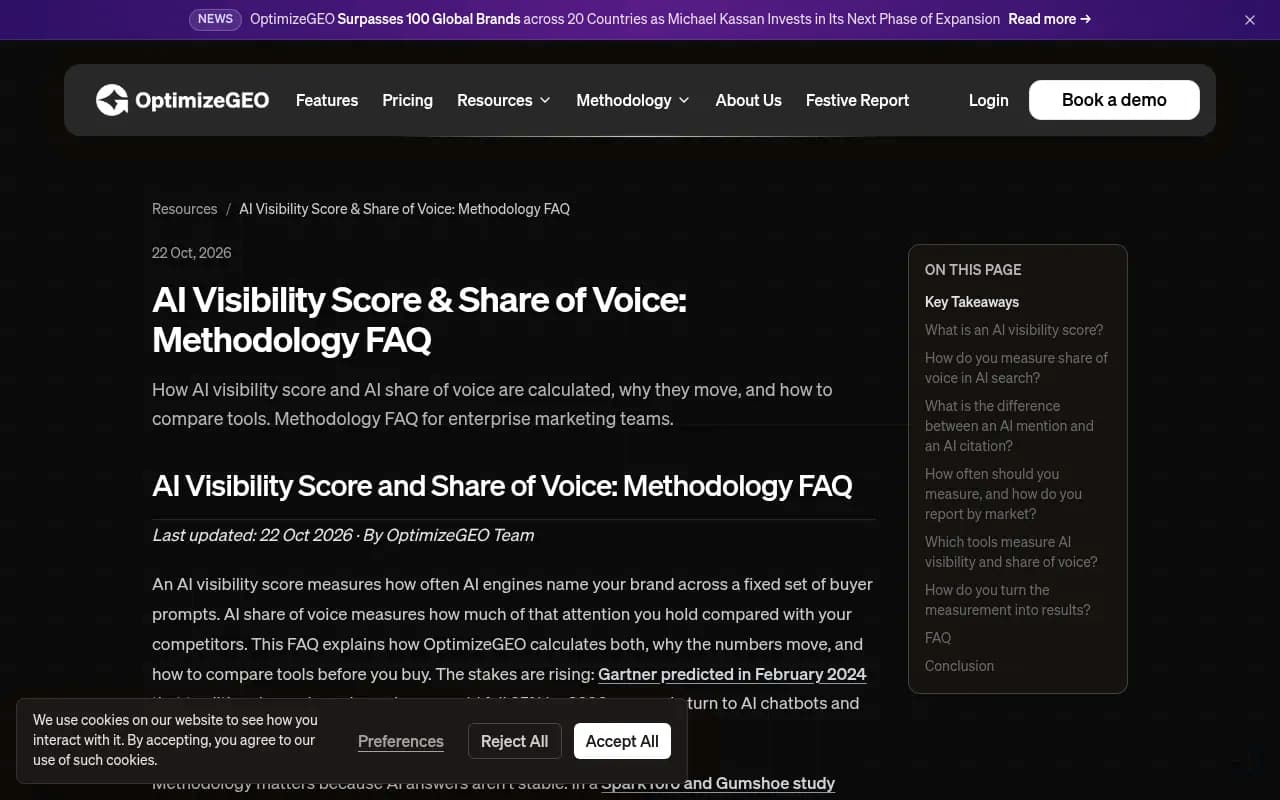The image size is (1280, 800).
Task: Click Read more in news banner
Action: coord(1049,19)
